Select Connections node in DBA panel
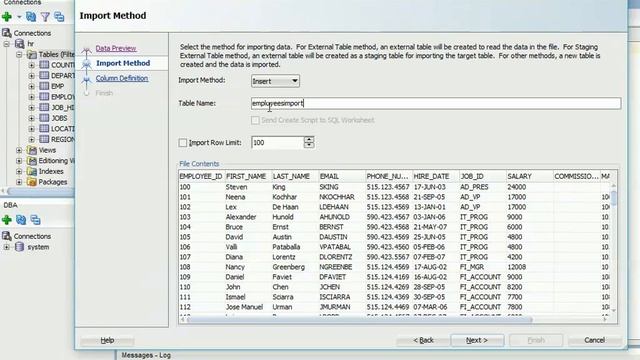640x360 pixels. [32, 236]
